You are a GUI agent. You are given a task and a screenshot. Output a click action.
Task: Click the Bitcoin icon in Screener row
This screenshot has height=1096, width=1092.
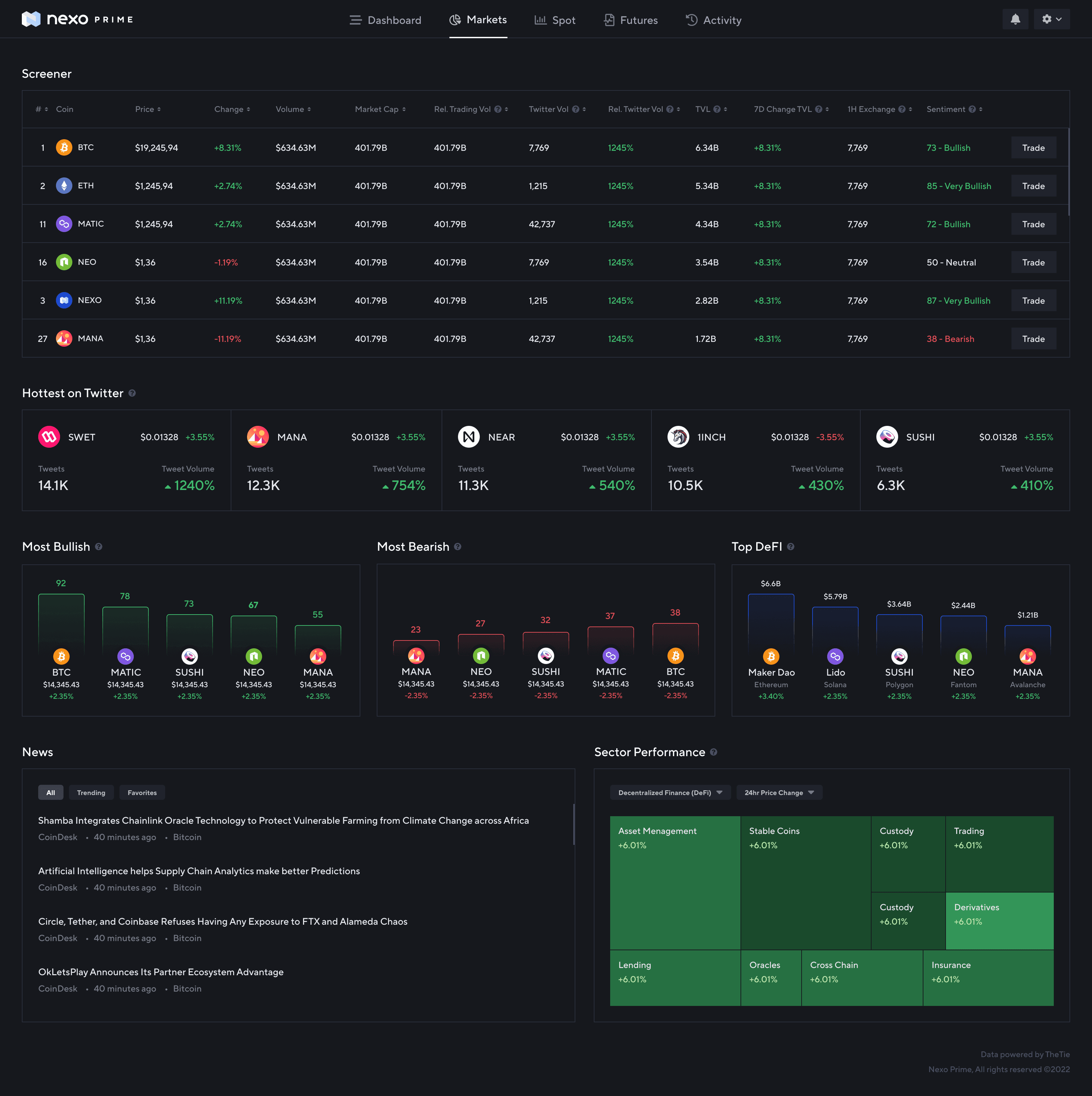point(64,147)
